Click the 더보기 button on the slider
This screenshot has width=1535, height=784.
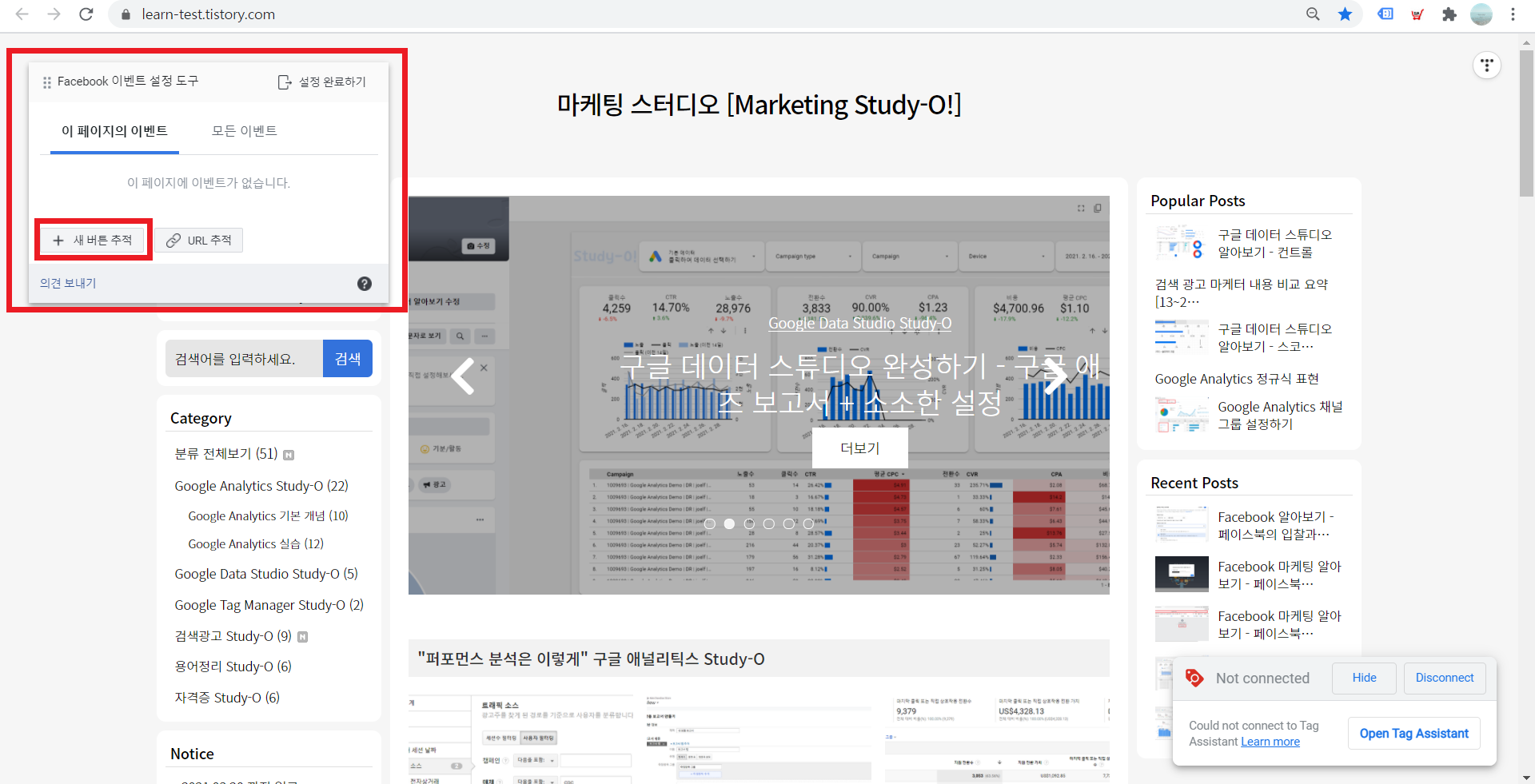859,448
